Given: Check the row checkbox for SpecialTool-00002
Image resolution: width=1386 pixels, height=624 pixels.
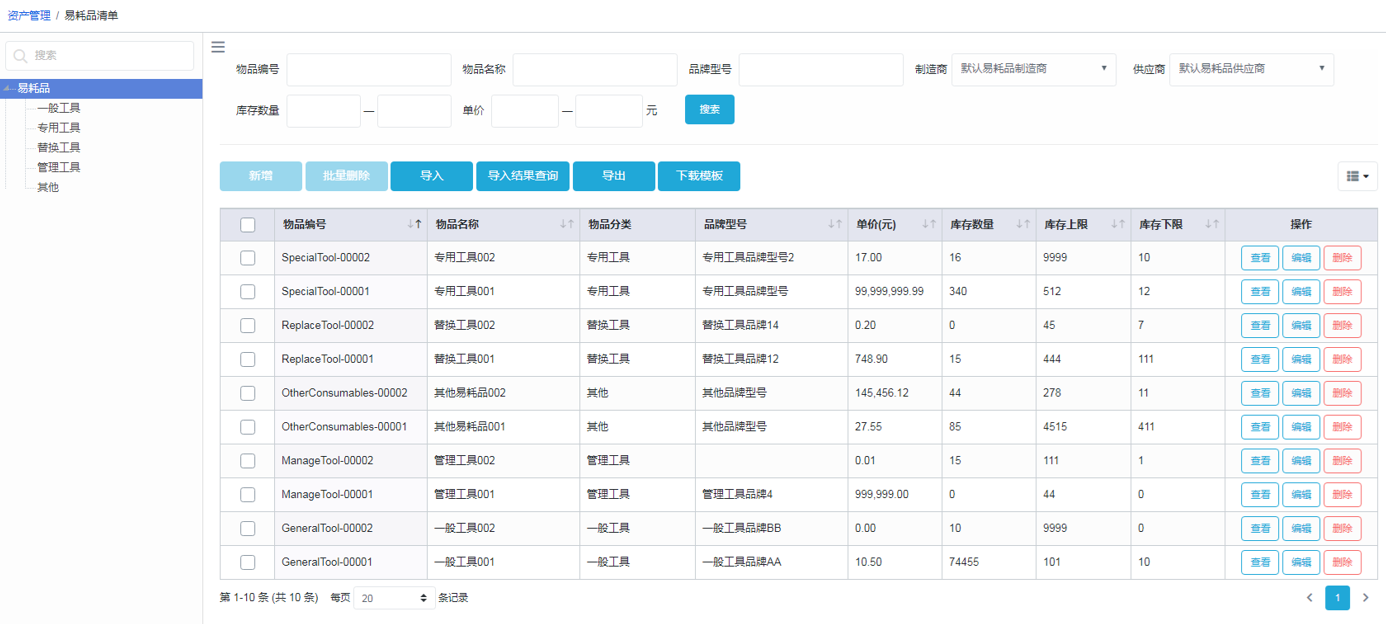Looking at the screenshot, I should coord(247,257).
